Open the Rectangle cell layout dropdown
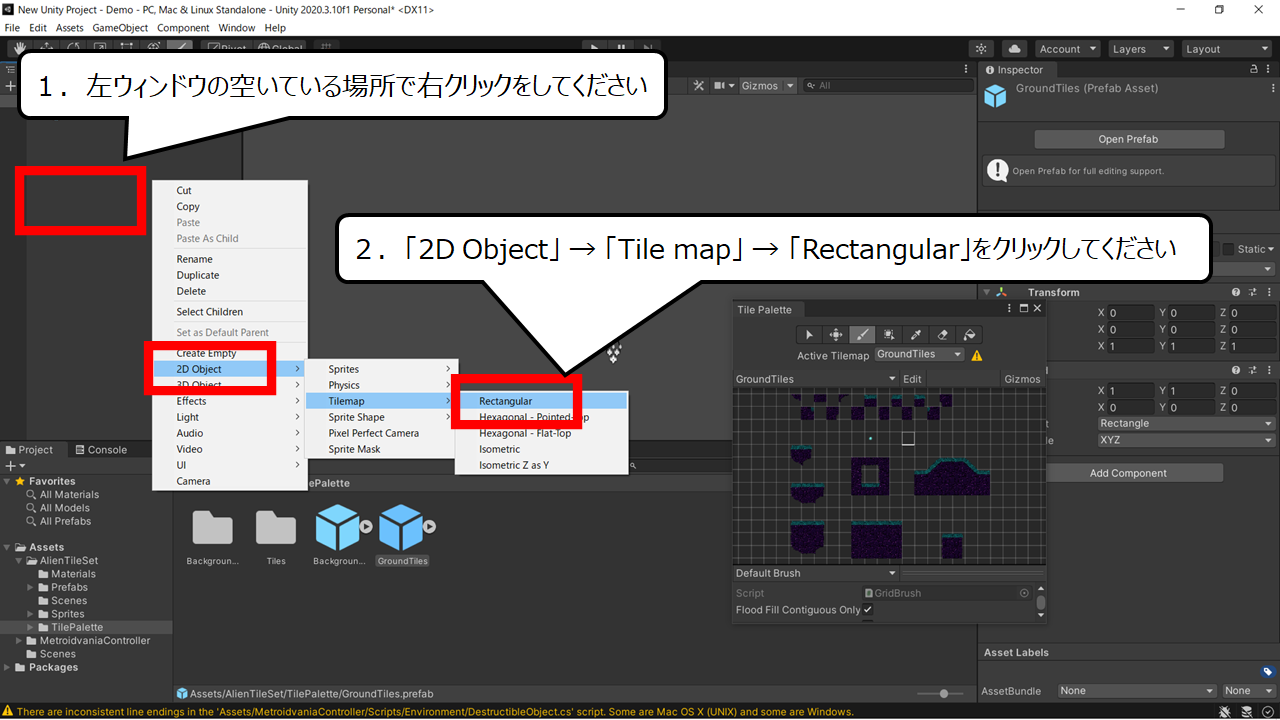The height and width of the screenshot is (720, 1280). pyautogui.click(x=1185, y=423)
